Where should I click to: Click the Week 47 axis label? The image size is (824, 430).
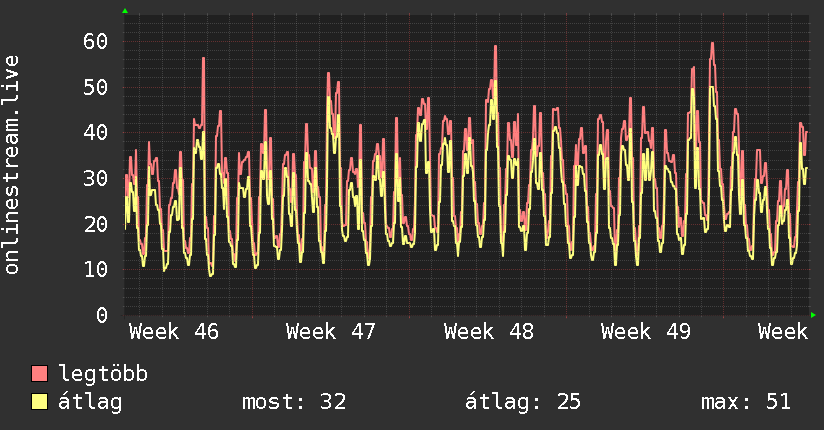(331, 332)
